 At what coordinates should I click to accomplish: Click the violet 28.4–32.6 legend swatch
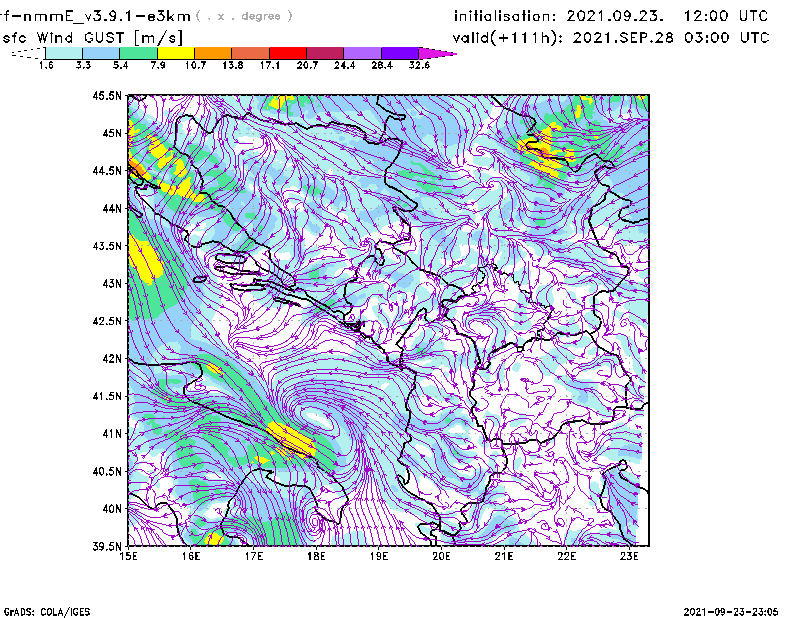[400, 53]
